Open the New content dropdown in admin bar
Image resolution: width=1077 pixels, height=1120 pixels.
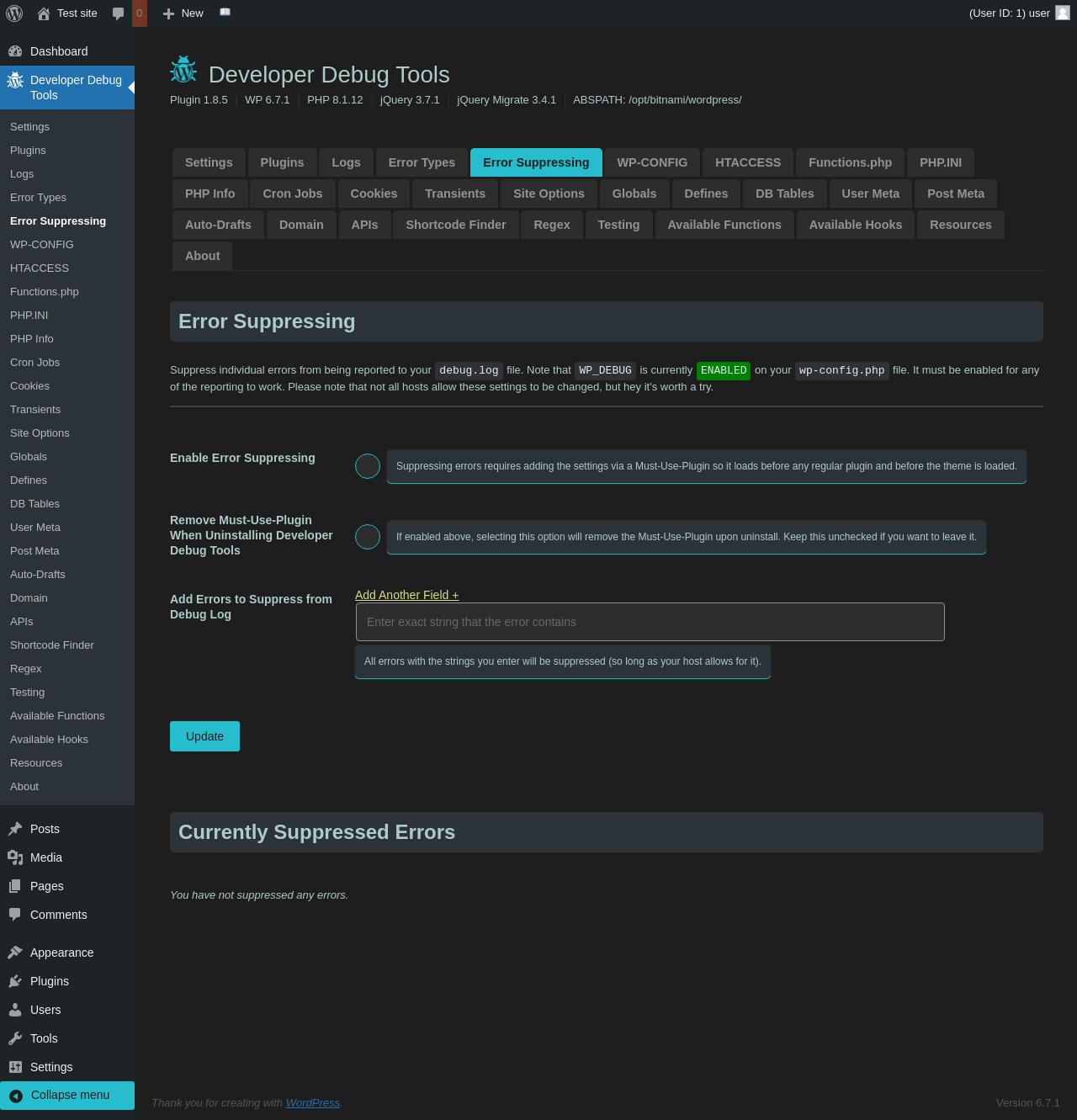coord(183,13)
